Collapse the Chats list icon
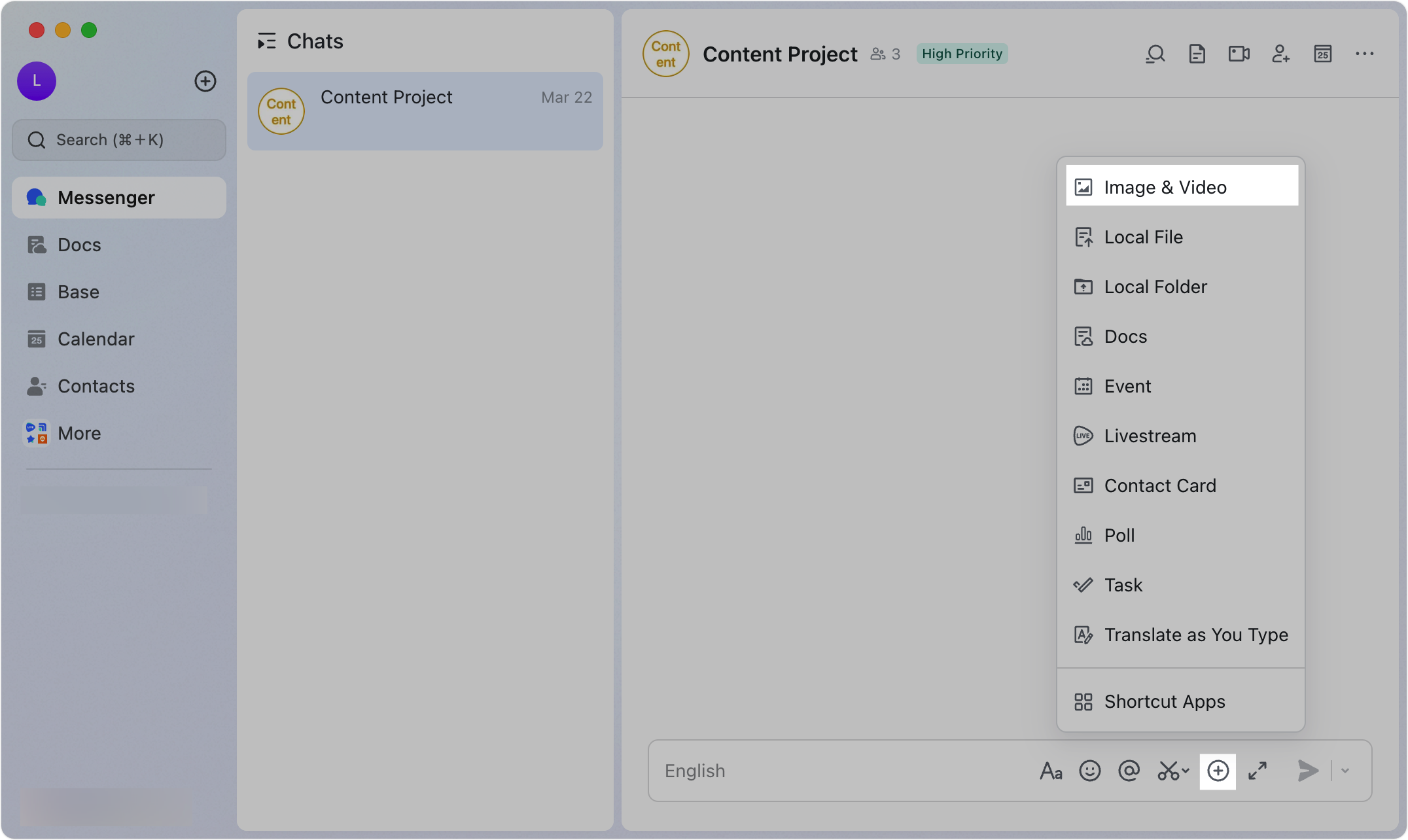This screenshot has height=840, width=1408. pos(266,41)
